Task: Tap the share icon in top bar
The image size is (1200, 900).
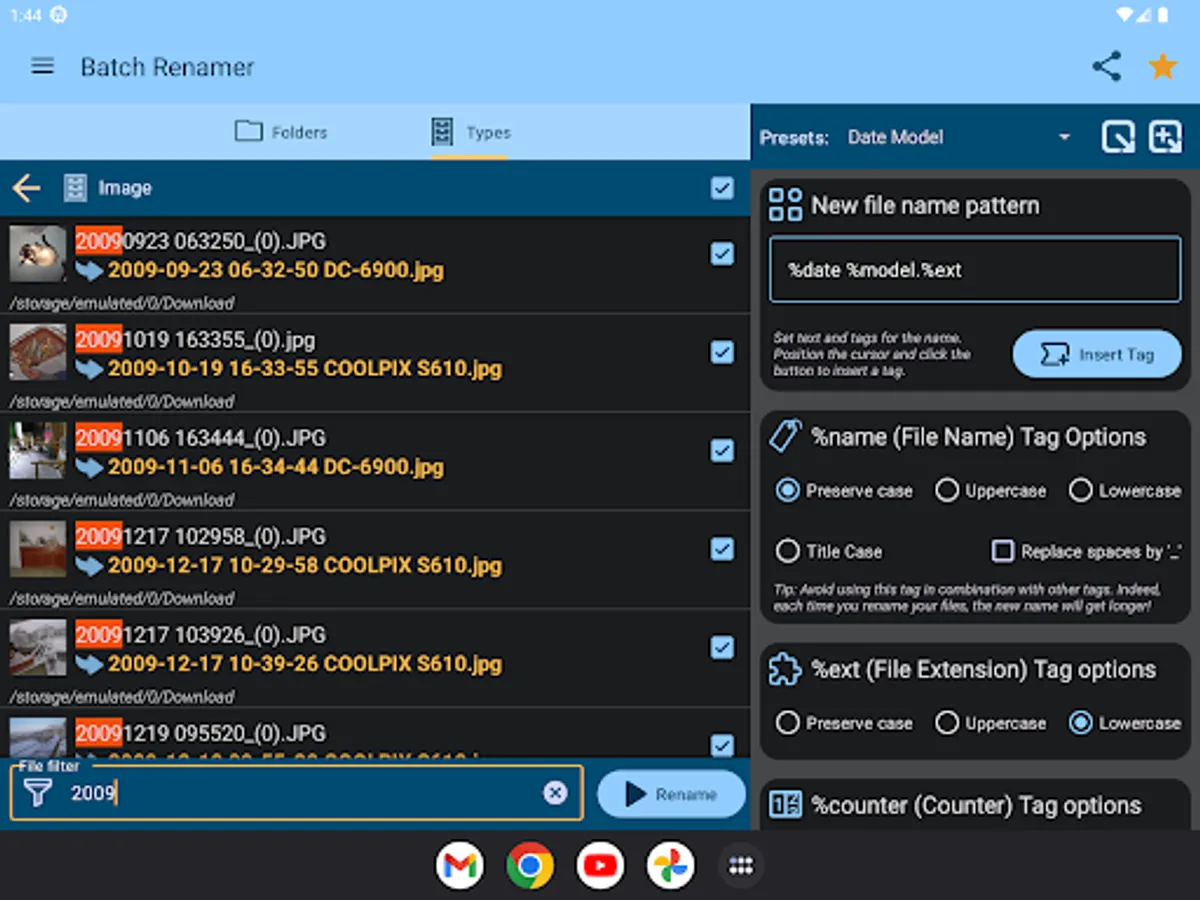Action: pyautogui.click(x=1106, y=67)
